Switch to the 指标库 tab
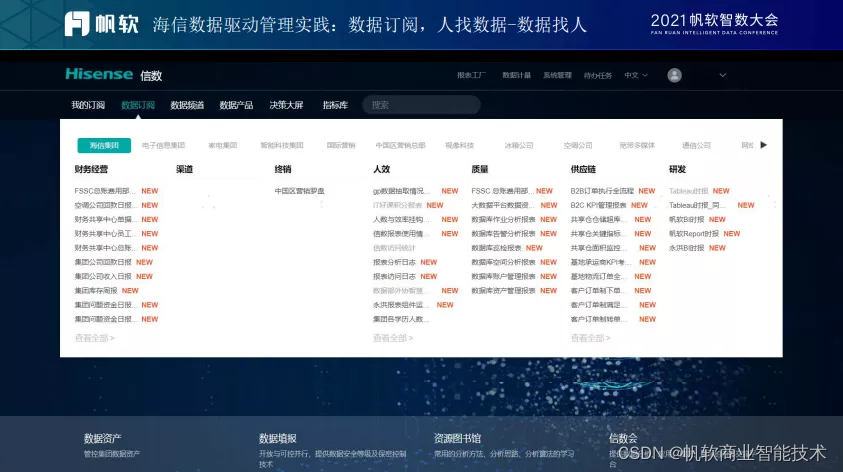This screenshot has height=472, width=843. (335, 105)
